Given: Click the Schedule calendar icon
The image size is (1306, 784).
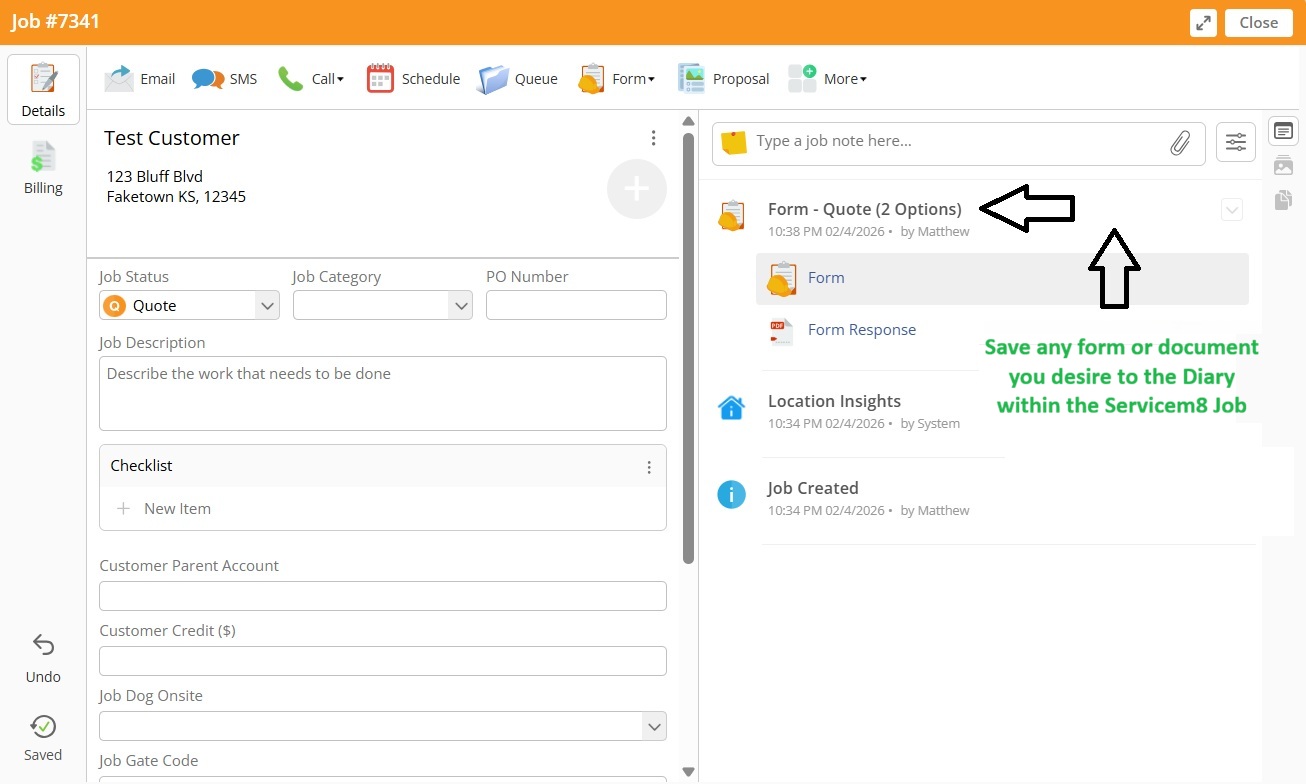Looking at the screenshot, I should 380,79.
